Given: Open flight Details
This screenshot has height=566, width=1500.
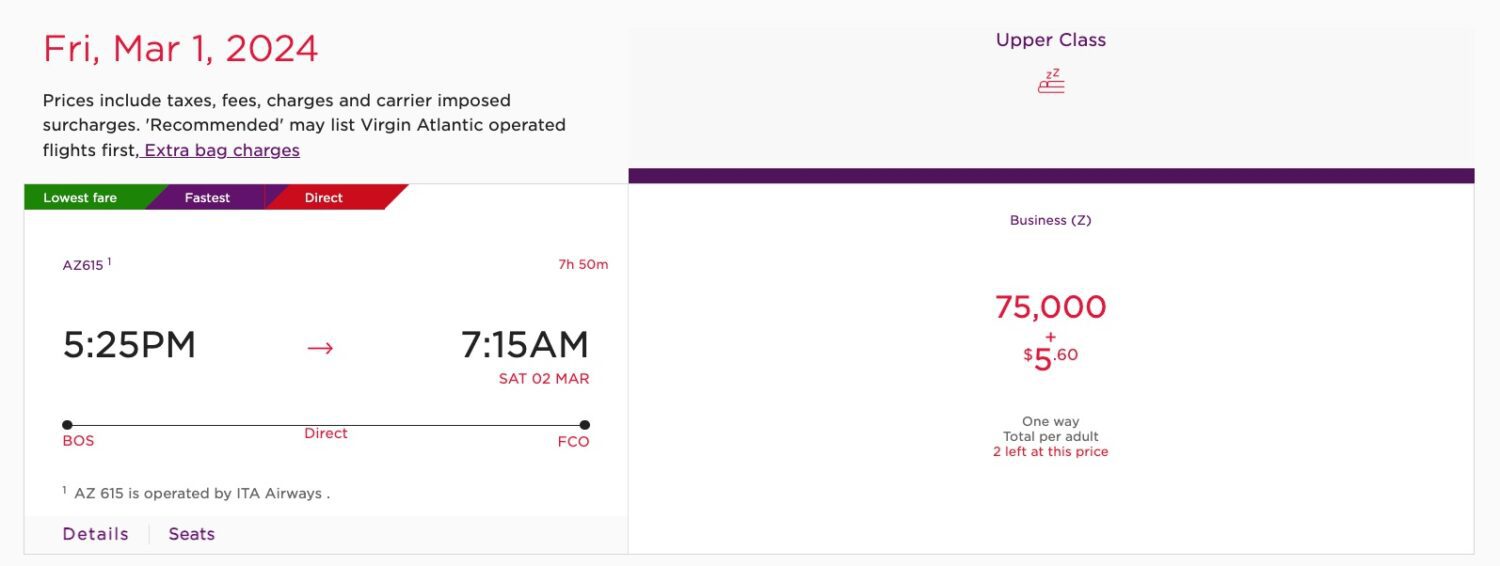Looking at the screenshot, I should [95, 534].
